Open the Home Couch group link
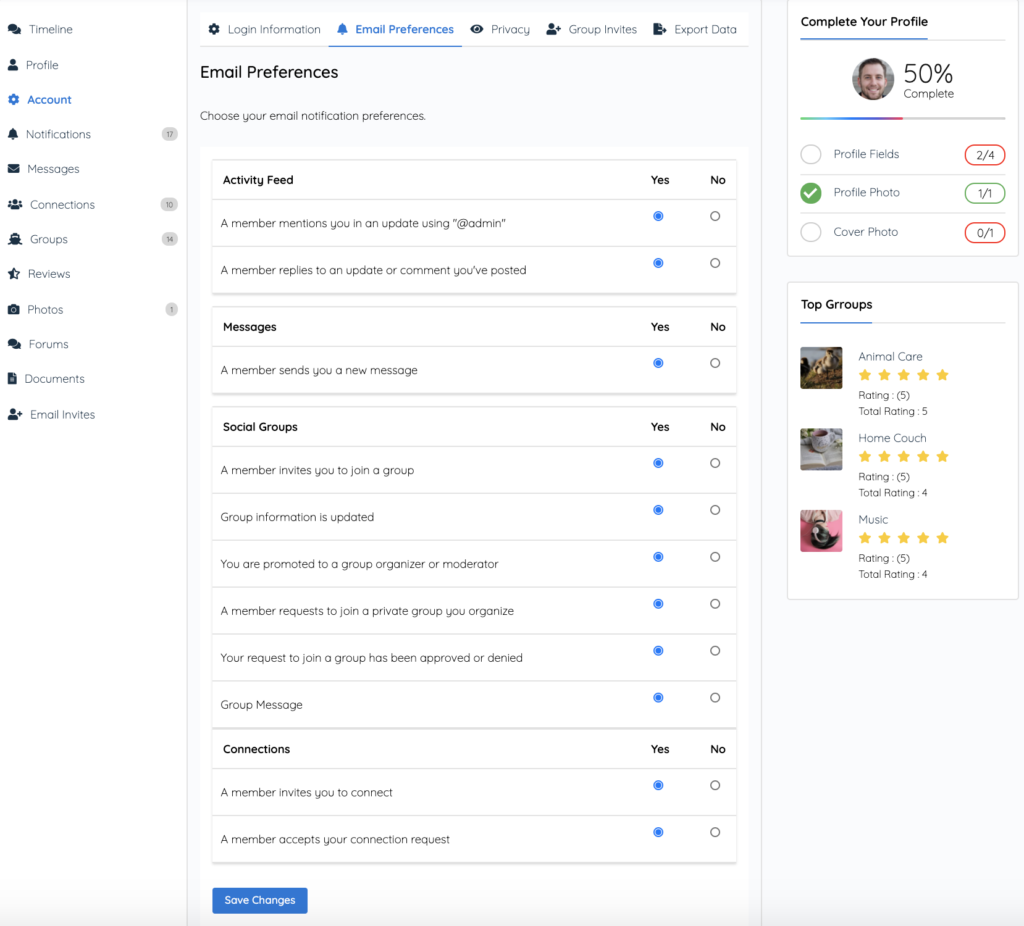The width and height of the screenshot is (1024, 926). [892, 438]
